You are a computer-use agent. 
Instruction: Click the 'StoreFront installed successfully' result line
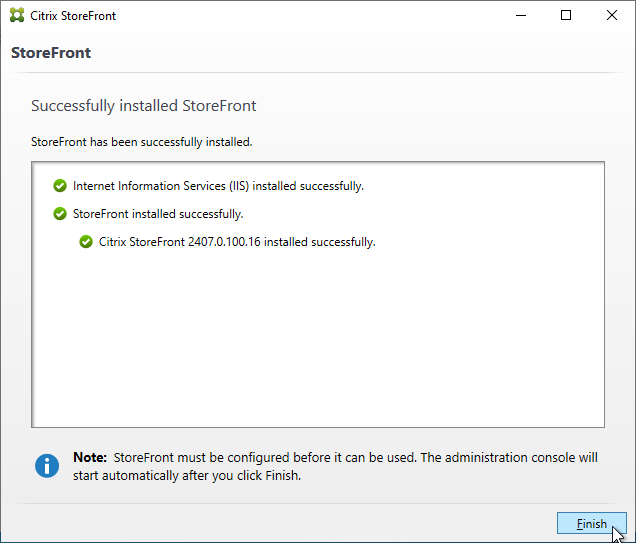coord(158,214)
